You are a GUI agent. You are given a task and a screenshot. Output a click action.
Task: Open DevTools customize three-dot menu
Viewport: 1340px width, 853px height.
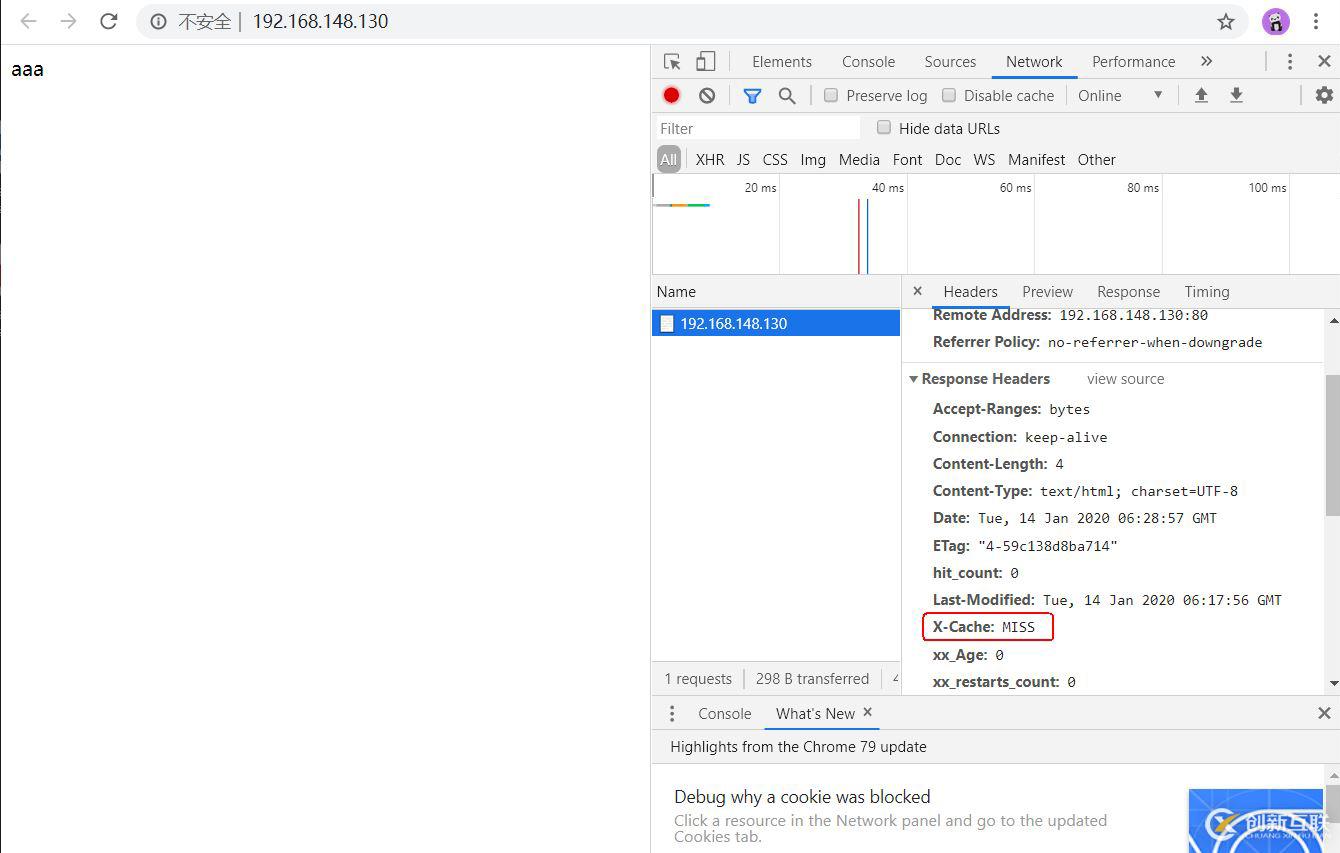click(1290, 61)
